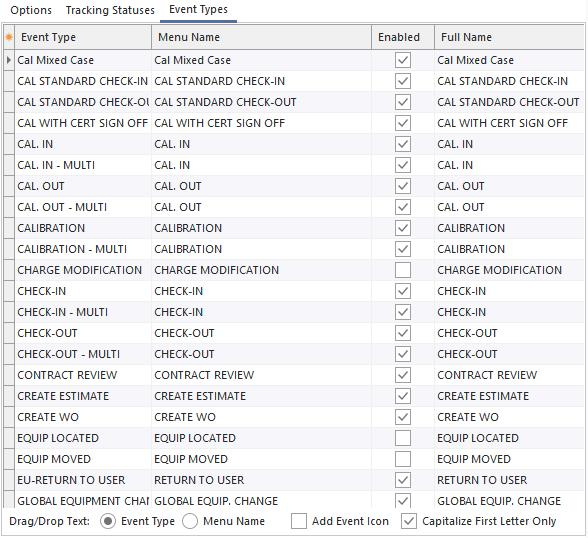
Task: Open the Tracking Statuses tab
Action: pos(110,10)
